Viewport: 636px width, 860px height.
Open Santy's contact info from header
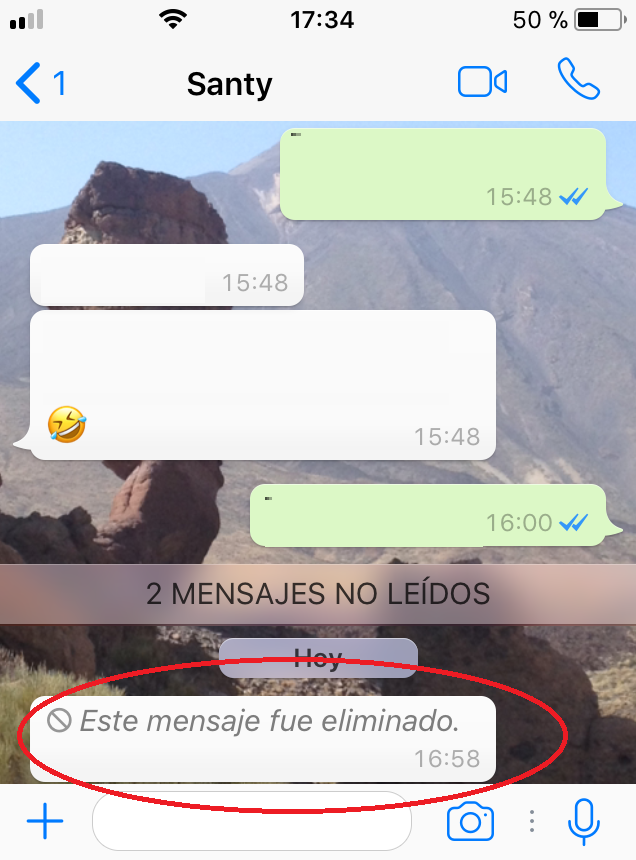[x=229, y=84]
